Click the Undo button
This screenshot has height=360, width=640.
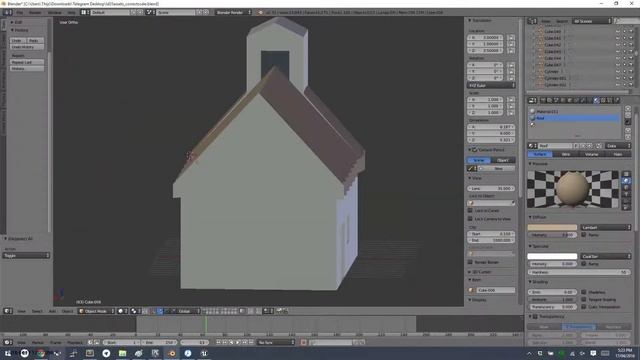point(18,40)
